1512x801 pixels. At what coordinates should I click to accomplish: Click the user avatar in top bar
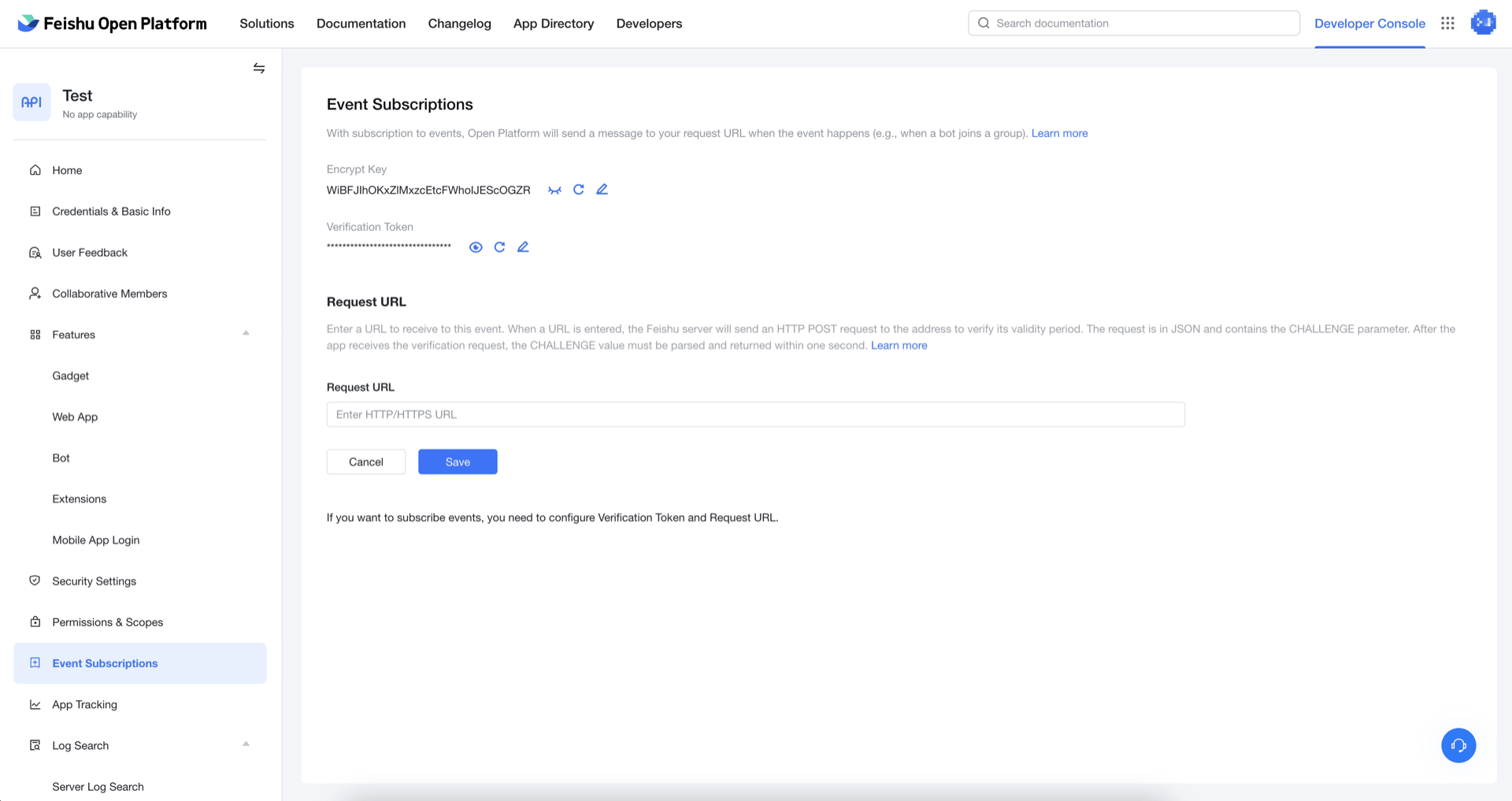point(1483,24)
